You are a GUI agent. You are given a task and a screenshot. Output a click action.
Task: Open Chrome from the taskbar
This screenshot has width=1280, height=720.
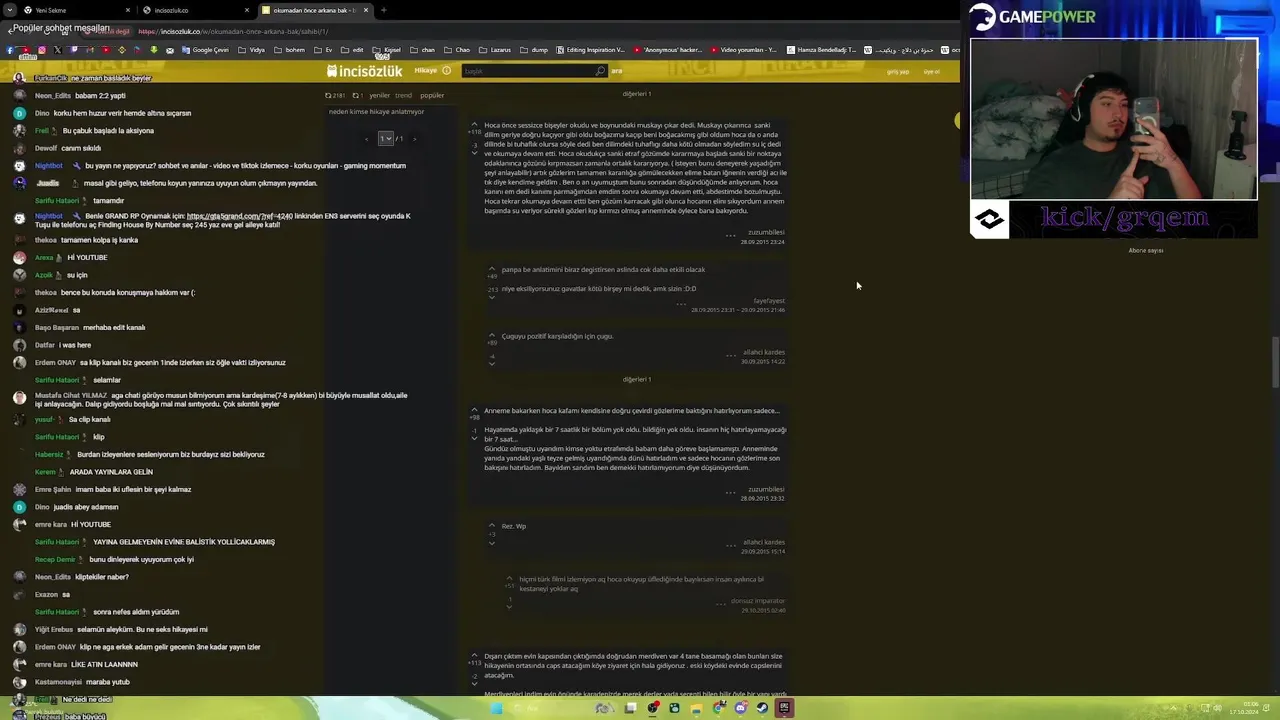[x=718, y=708]
